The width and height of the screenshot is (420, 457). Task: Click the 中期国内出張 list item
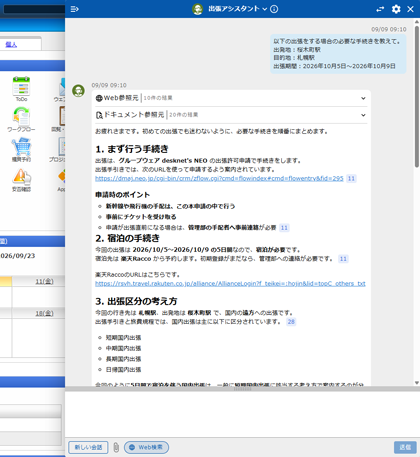[123, 348]
